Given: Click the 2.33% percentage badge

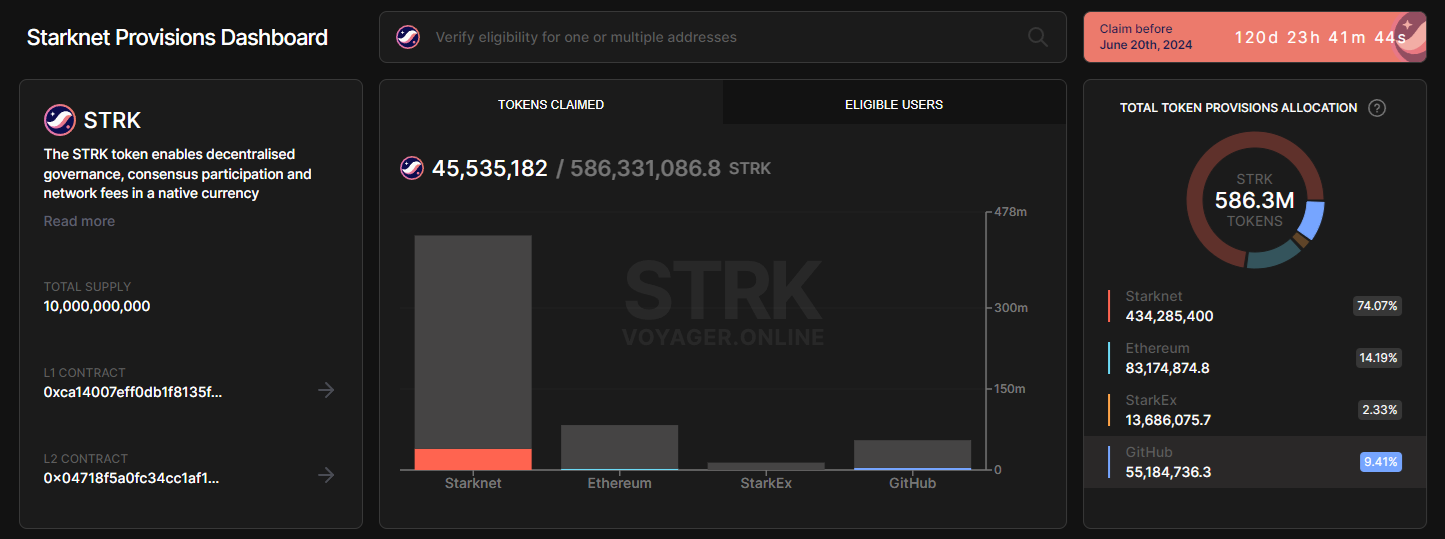Looking at the screenshot, I should coord(1380,410).
